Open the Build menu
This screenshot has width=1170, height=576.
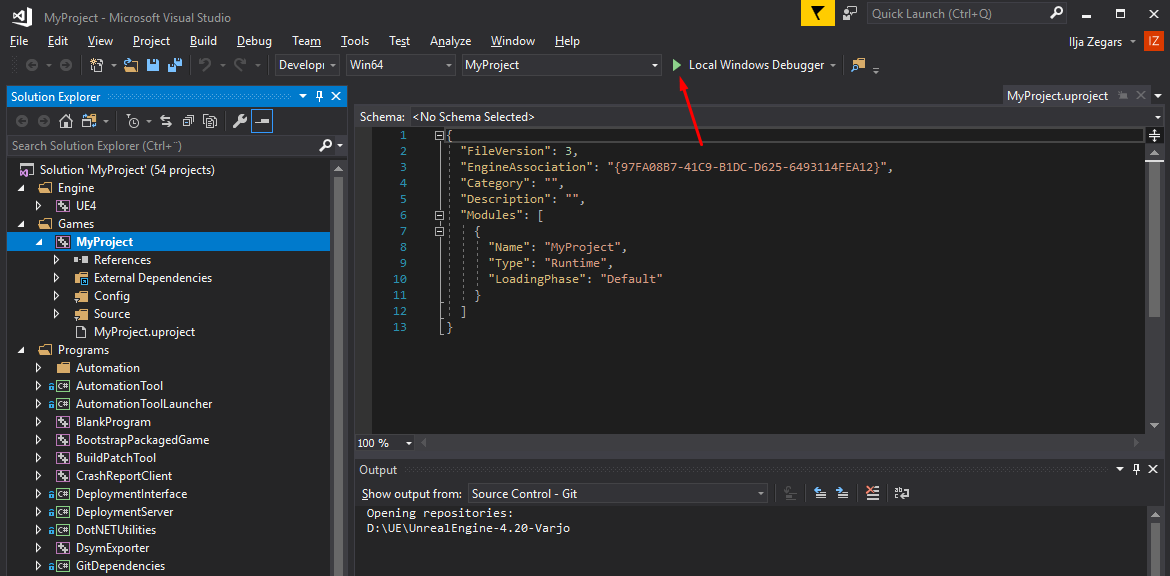pos(203,41)
